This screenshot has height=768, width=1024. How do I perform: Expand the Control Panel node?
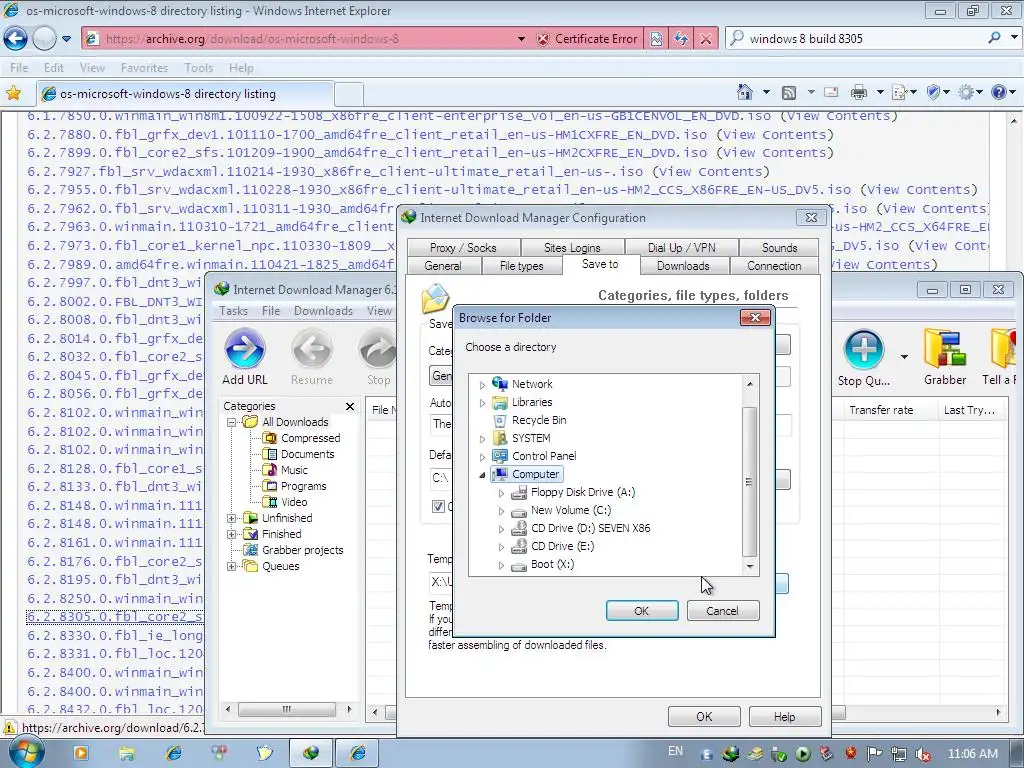[482, 456]
